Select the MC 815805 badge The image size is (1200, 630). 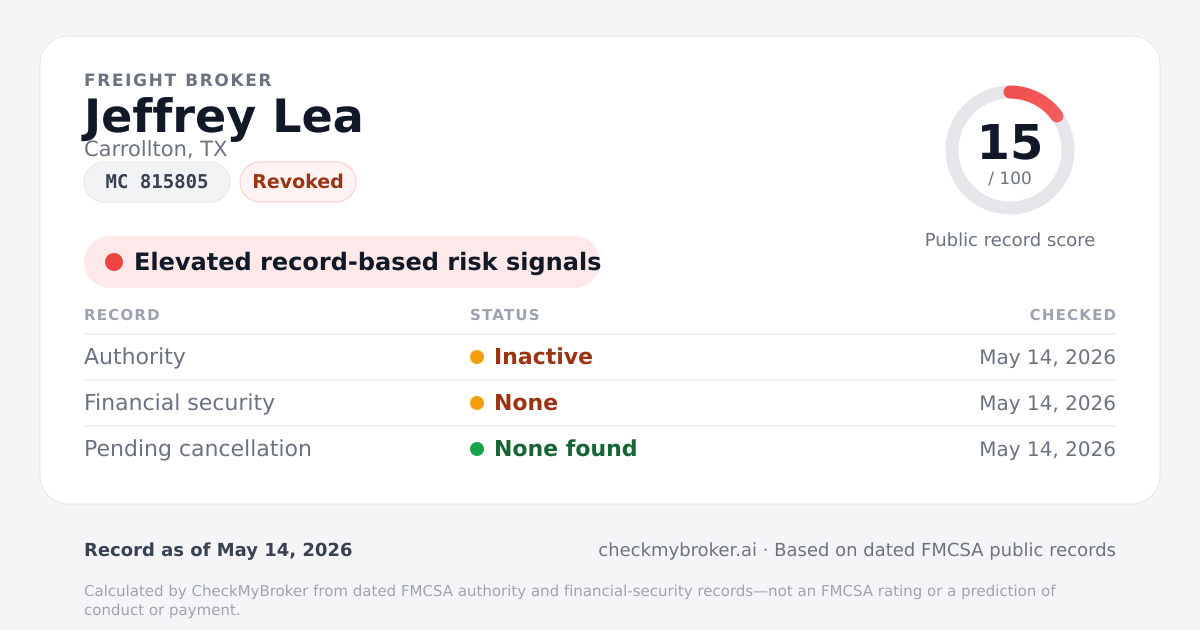pos(157,182)
